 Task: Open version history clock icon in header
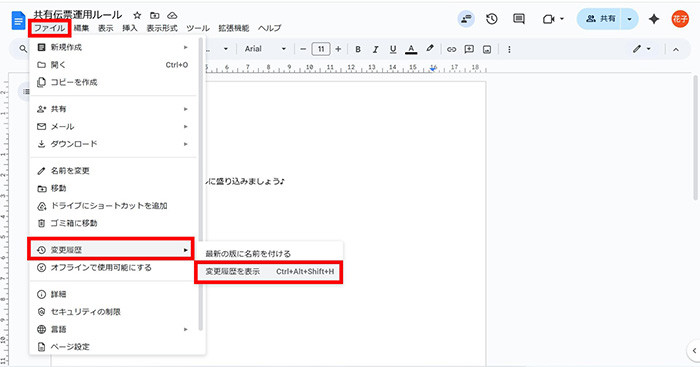point(492,19)
